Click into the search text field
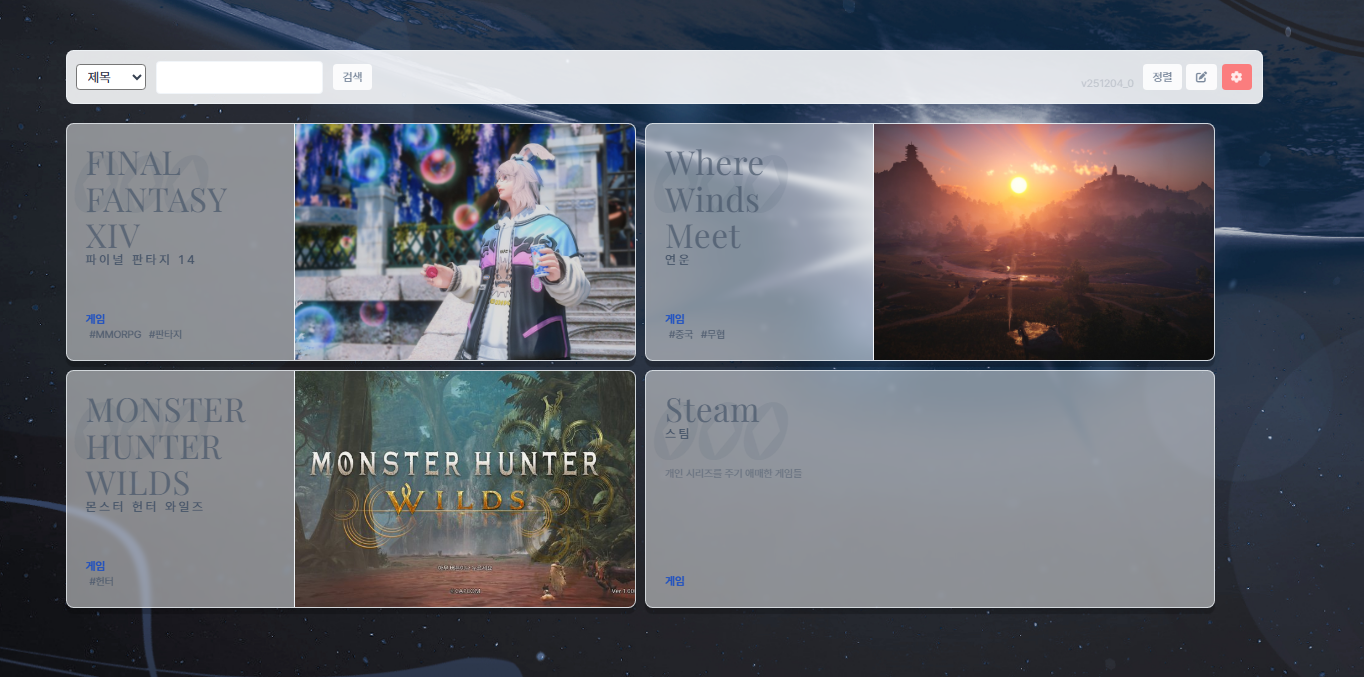The image size is (1364, 677). (x=239, y=77)
